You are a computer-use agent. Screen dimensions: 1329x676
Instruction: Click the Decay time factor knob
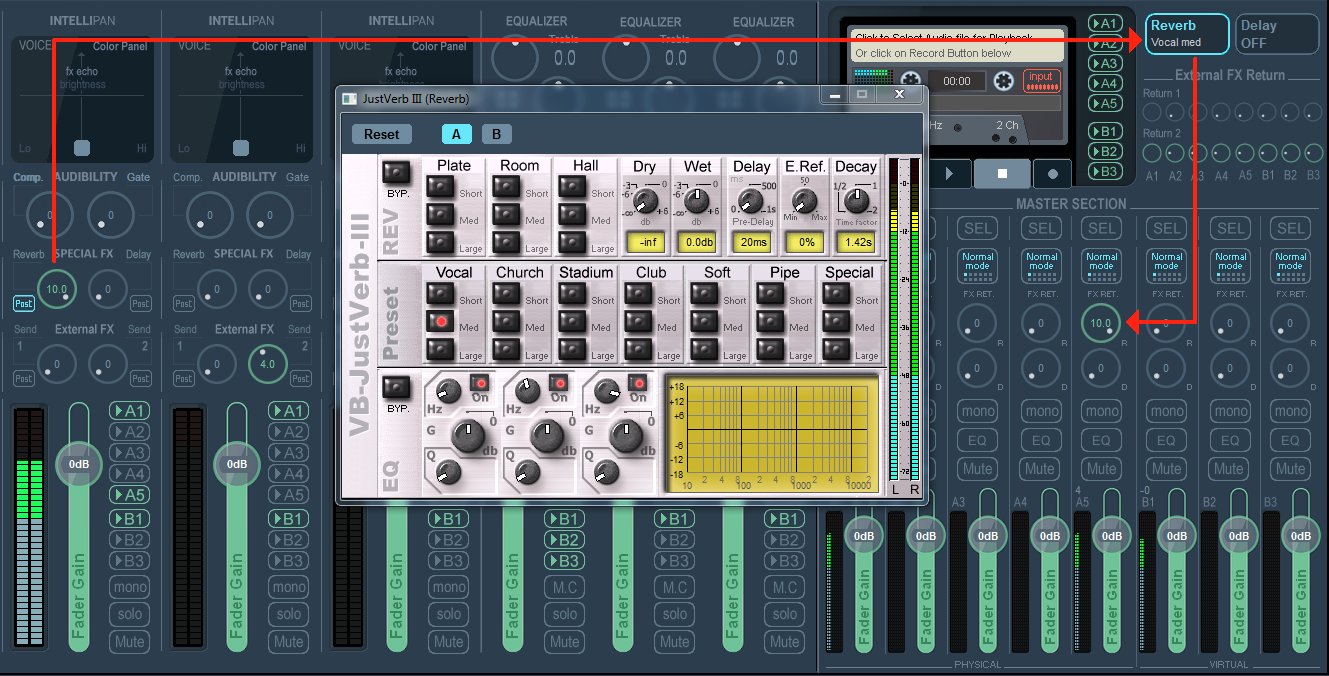click(855, 200)
